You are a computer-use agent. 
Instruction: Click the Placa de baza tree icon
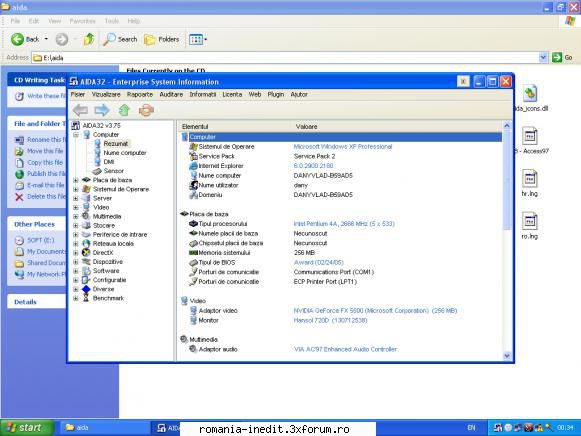86,180
